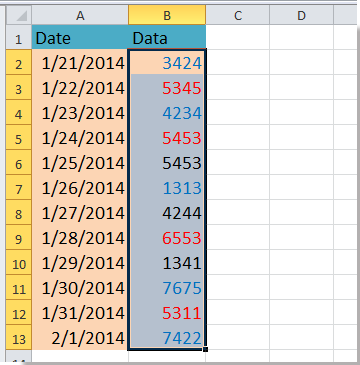The height and width of the screenshot is (365, 360).
Task: Select empty cell C6
Action: [238, 162]
